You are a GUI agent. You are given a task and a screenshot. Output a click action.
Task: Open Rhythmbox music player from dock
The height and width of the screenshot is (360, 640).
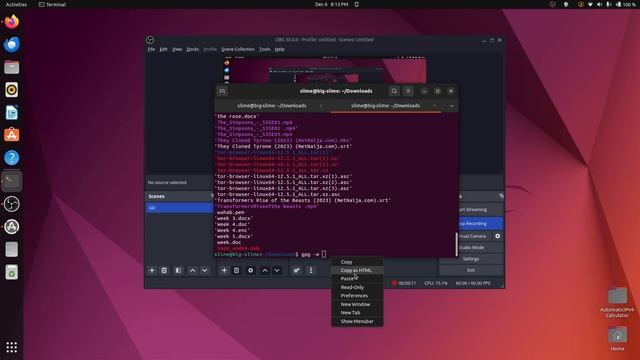click(11, 90)
